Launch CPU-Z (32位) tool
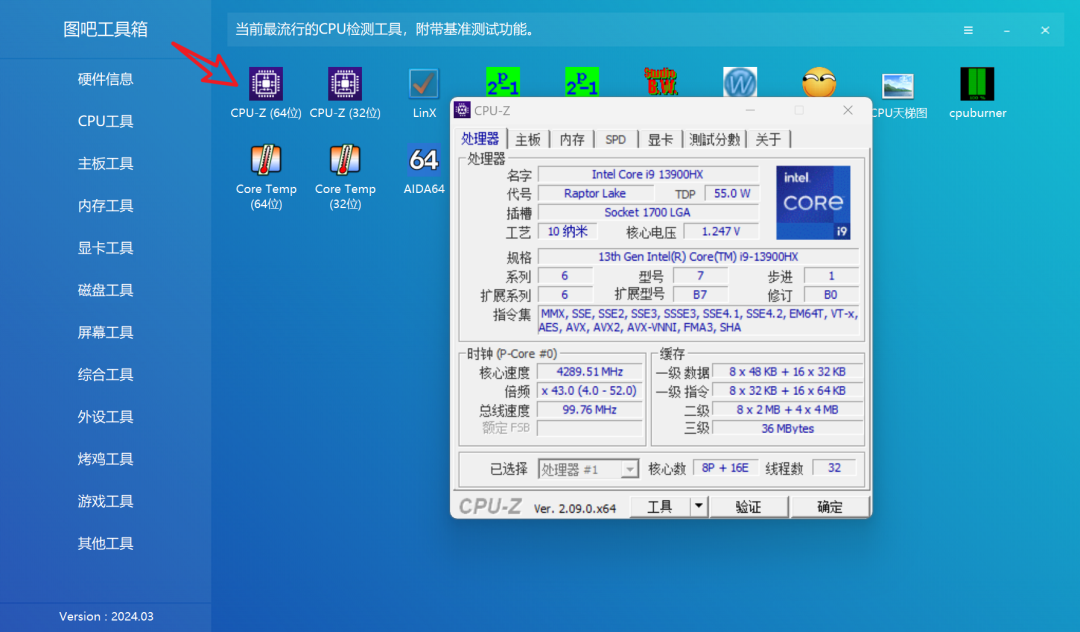The image size is (1080, 632). (345, 93)
